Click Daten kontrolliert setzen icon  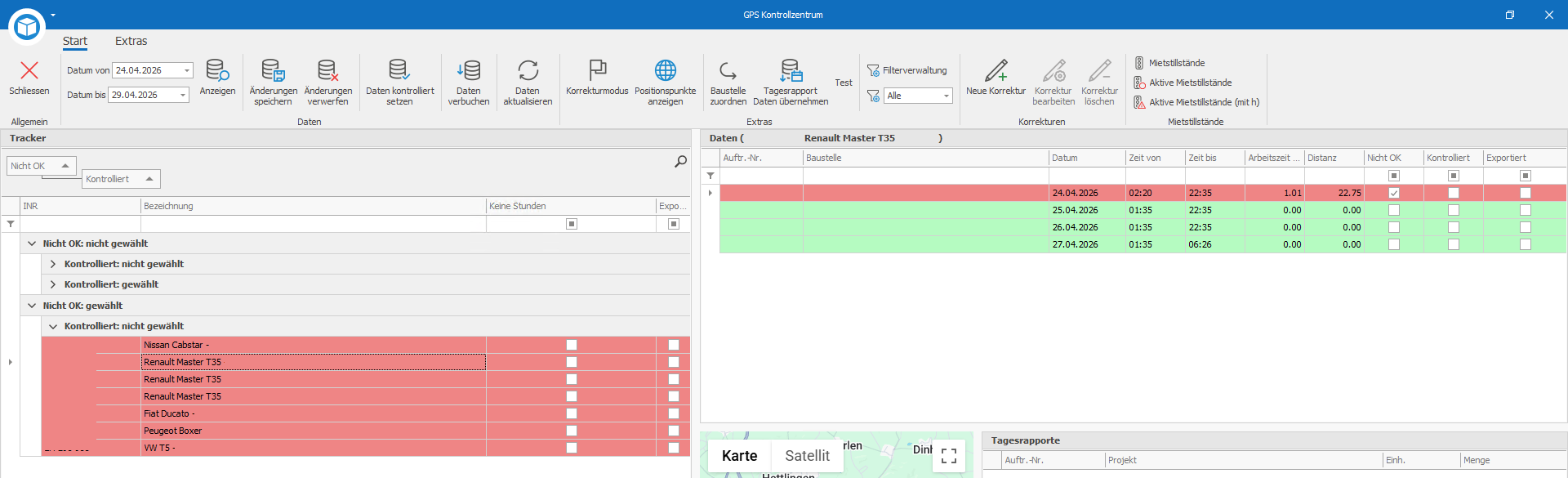(x=399, y=70)
